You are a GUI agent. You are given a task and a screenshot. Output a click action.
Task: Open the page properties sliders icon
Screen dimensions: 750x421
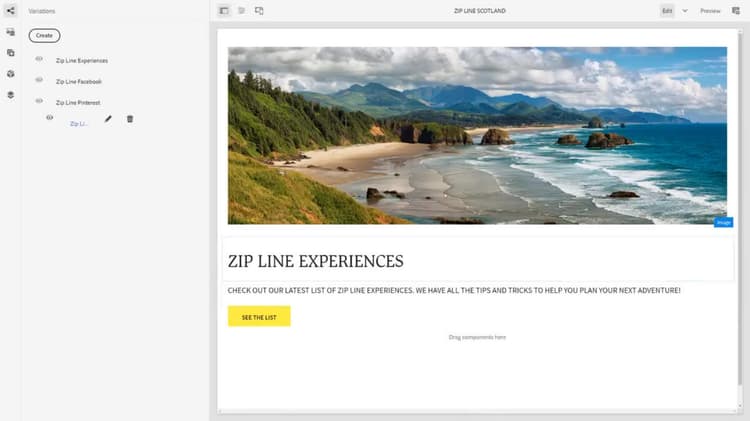(242, 11)
